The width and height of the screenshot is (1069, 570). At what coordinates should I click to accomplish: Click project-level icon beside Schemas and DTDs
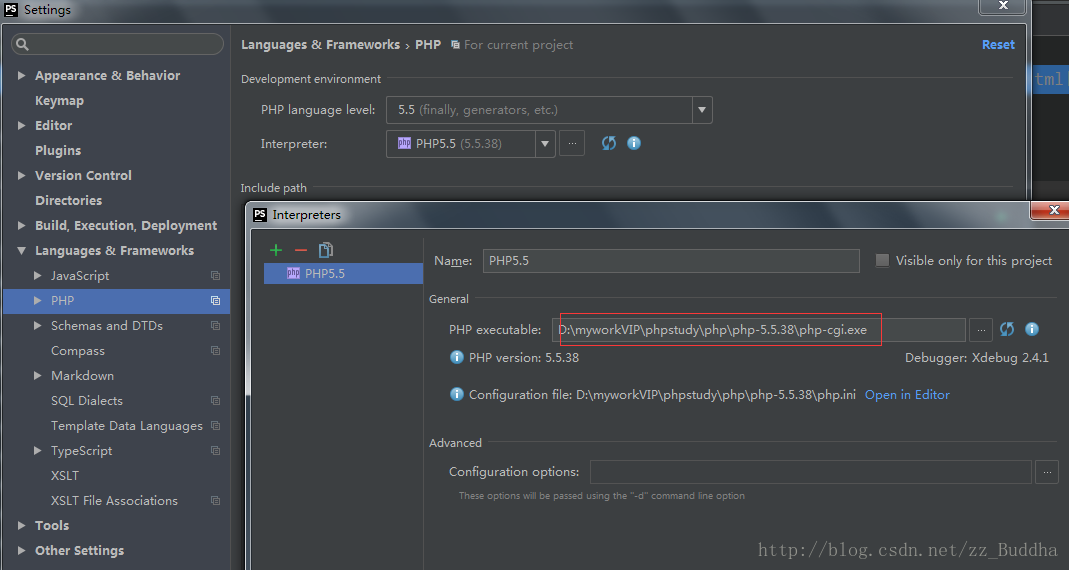(x=215, y=326)
